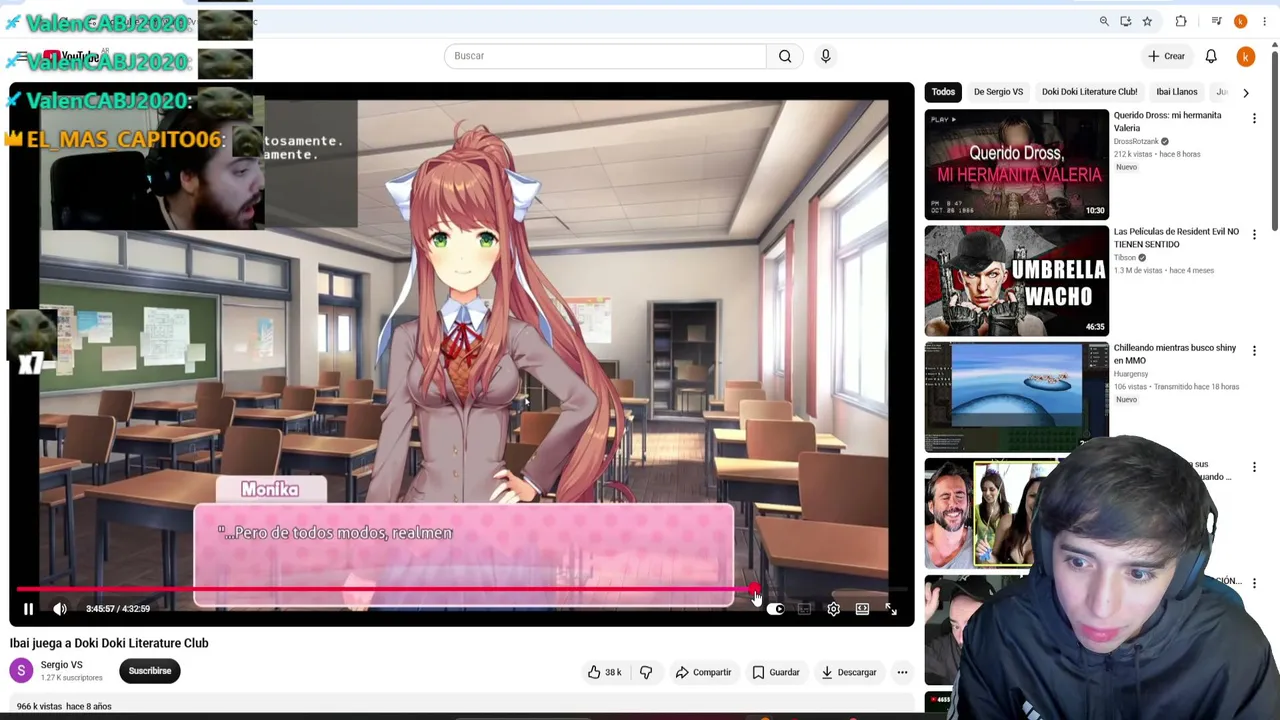Pause the video playback
The image size is (1280, 720).
click(28, 609)
